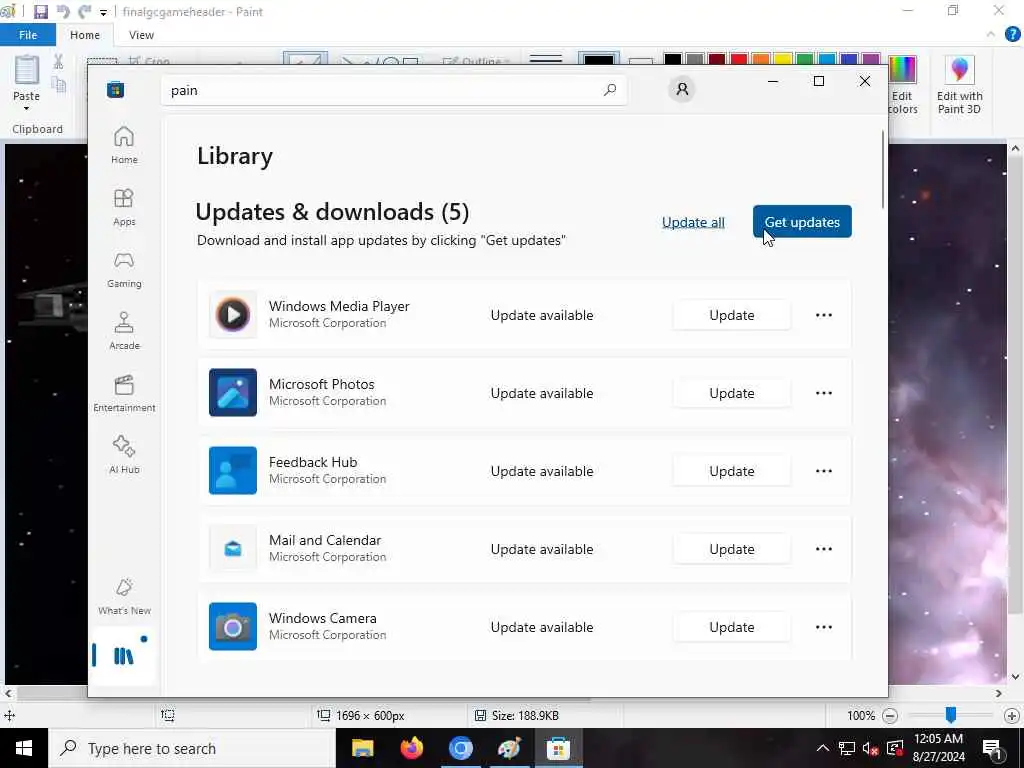1024x768 pixels.
Task: Click the Get updates button
Action: tap(802, 221)
